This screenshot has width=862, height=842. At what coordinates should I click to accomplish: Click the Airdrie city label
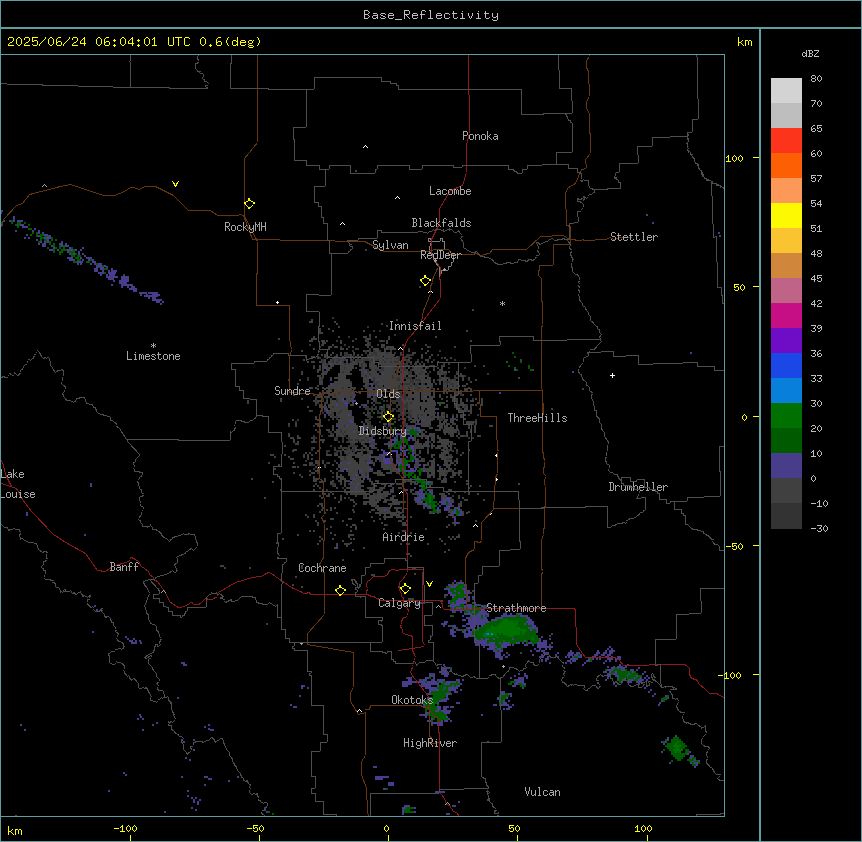click(404, 537)
